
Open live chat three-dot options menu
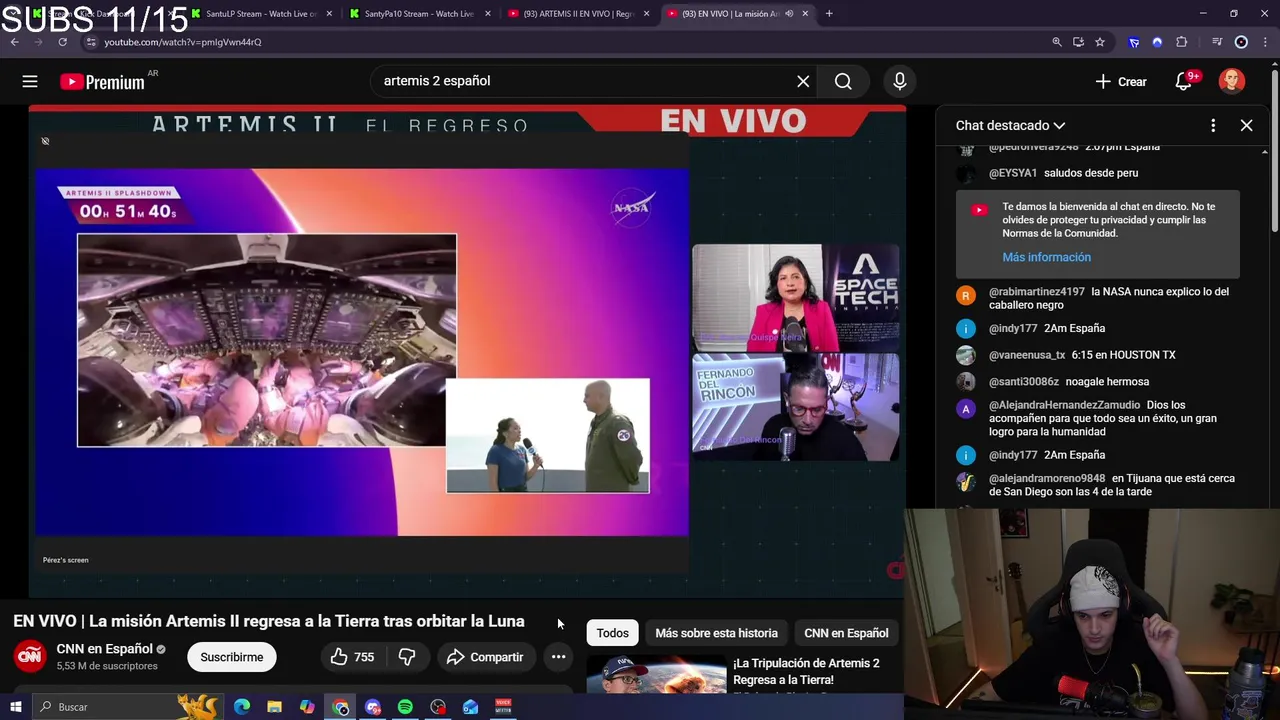(x=1213, y=126)
